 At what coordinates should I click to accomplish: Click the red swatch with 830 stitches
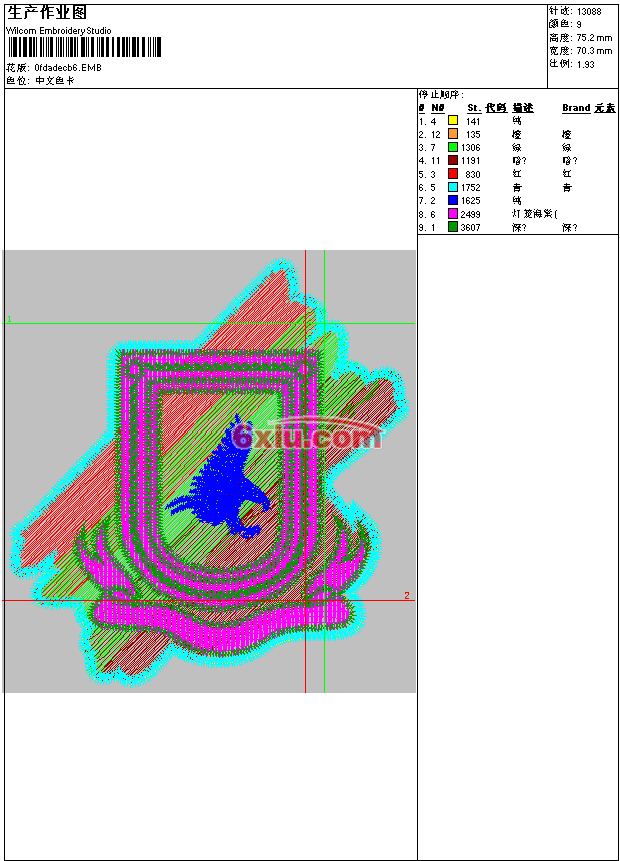tap(453, 174)
